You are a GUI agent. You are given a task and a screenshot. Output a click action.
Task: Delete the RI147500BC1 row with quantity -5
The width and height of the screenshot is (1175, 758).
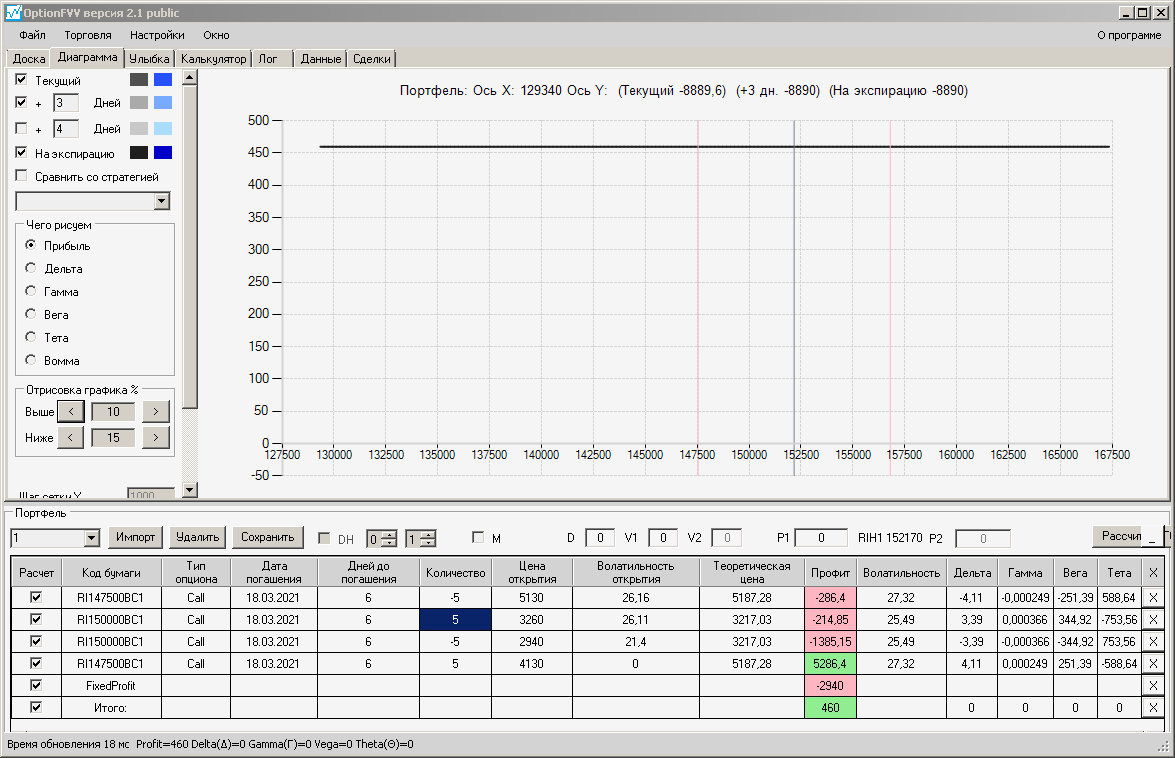pyautogui.click(x=1153, y=598)
